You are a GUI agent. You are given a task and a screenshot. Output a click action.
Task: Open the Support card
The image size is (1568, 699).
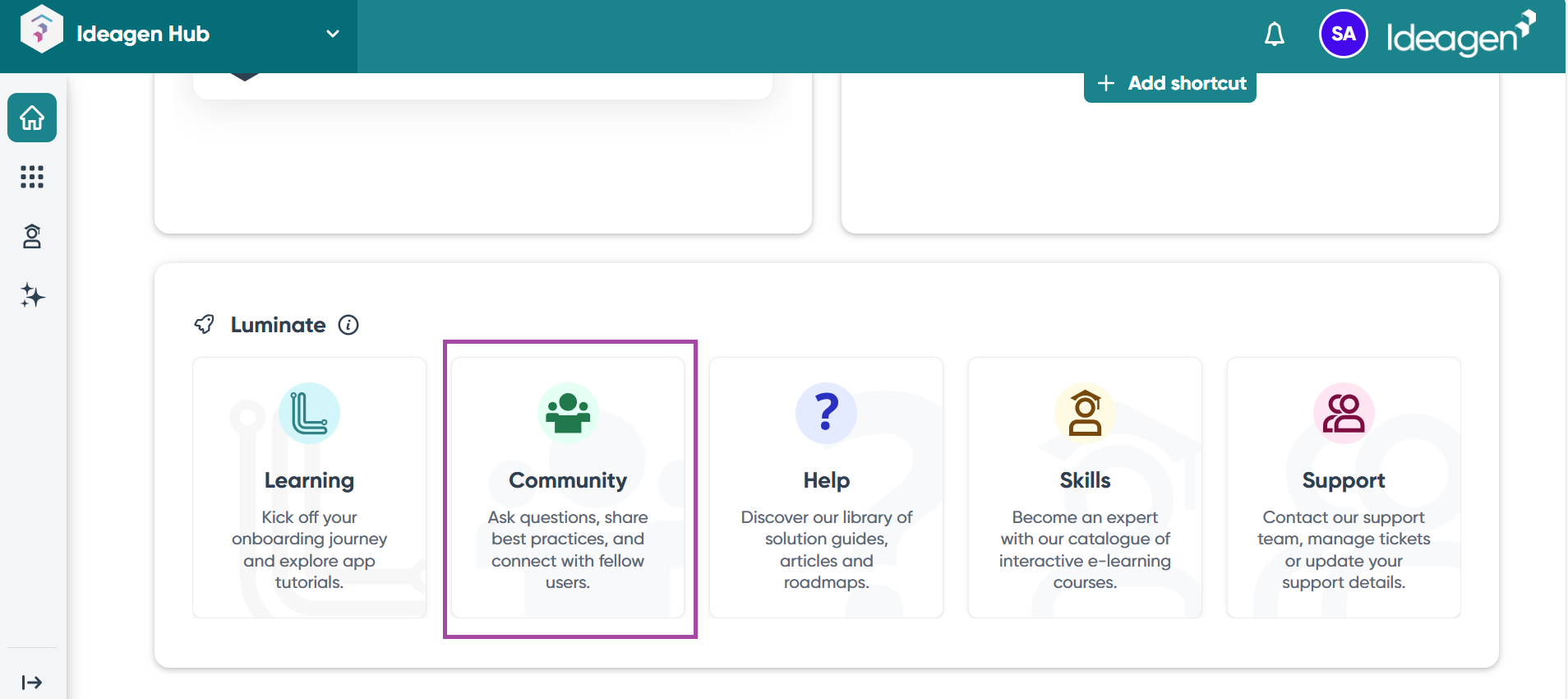point(1343,487)
